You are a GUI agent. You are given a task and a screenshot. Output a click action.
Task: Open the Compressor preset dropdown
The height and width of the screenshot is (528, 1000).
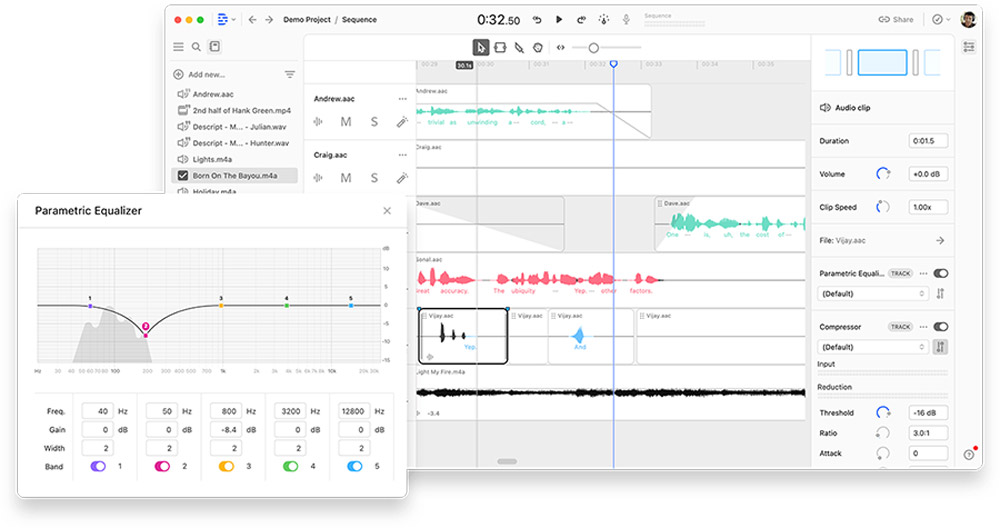pos(873,347)
